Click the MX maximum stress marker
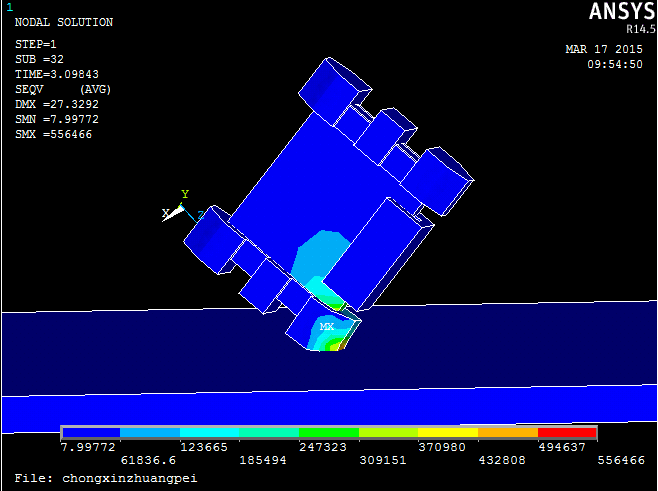This screenshot has width=658, height=491. 327,327
